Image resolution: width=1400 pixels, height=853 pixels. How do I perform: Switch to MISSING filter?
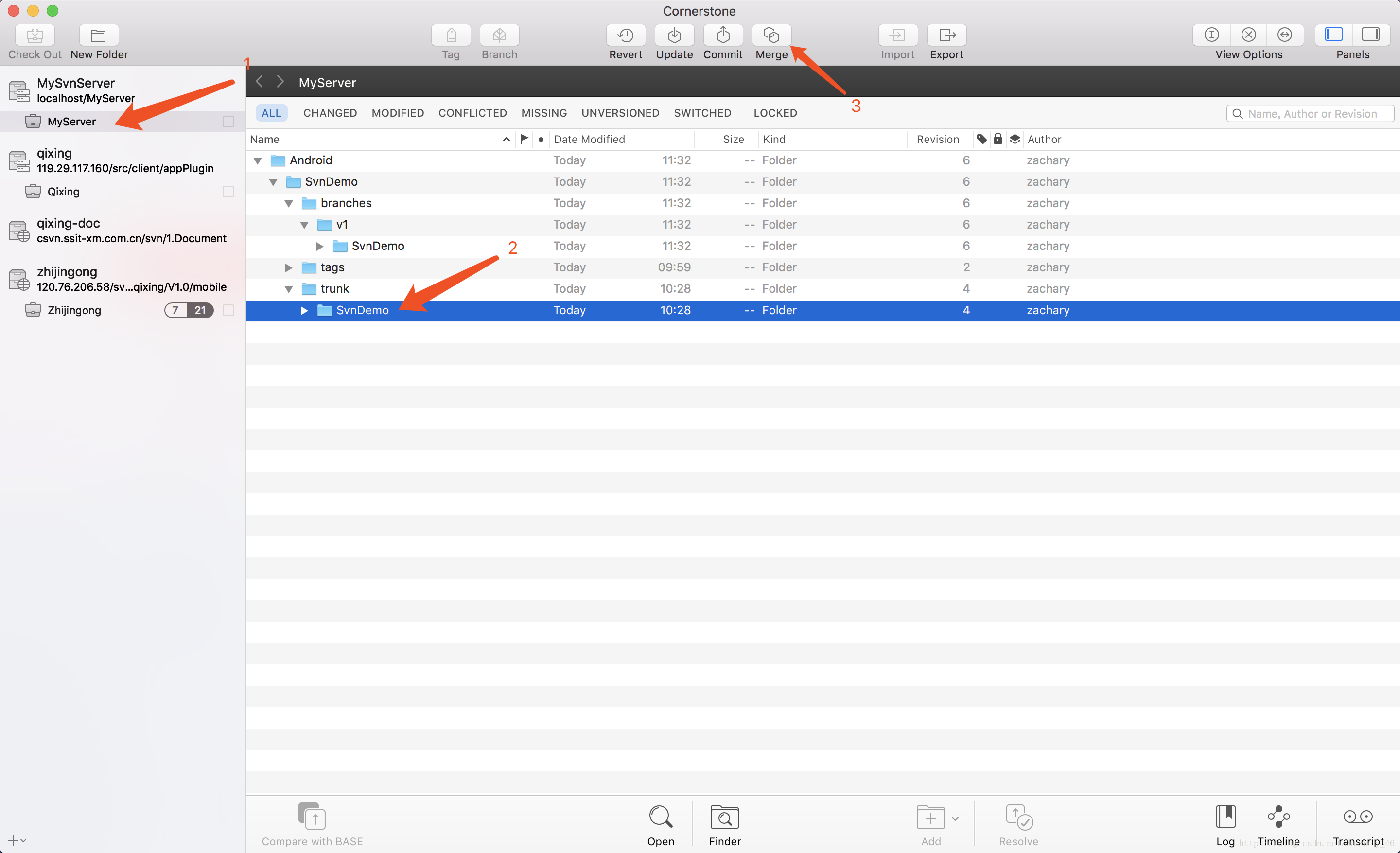click(544, 113)
